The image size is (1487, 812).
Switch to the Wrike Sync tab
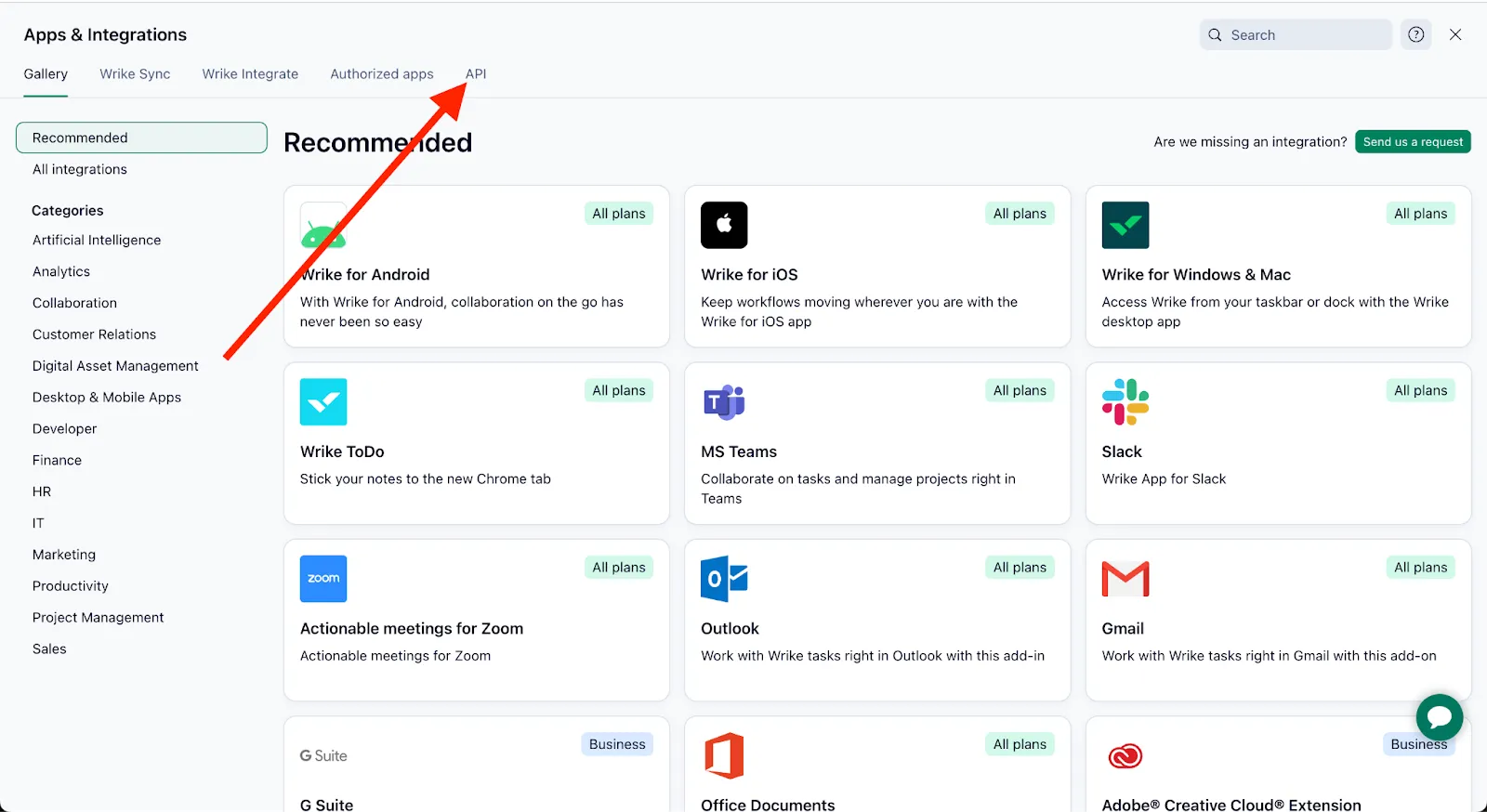[x=135, y=74]
